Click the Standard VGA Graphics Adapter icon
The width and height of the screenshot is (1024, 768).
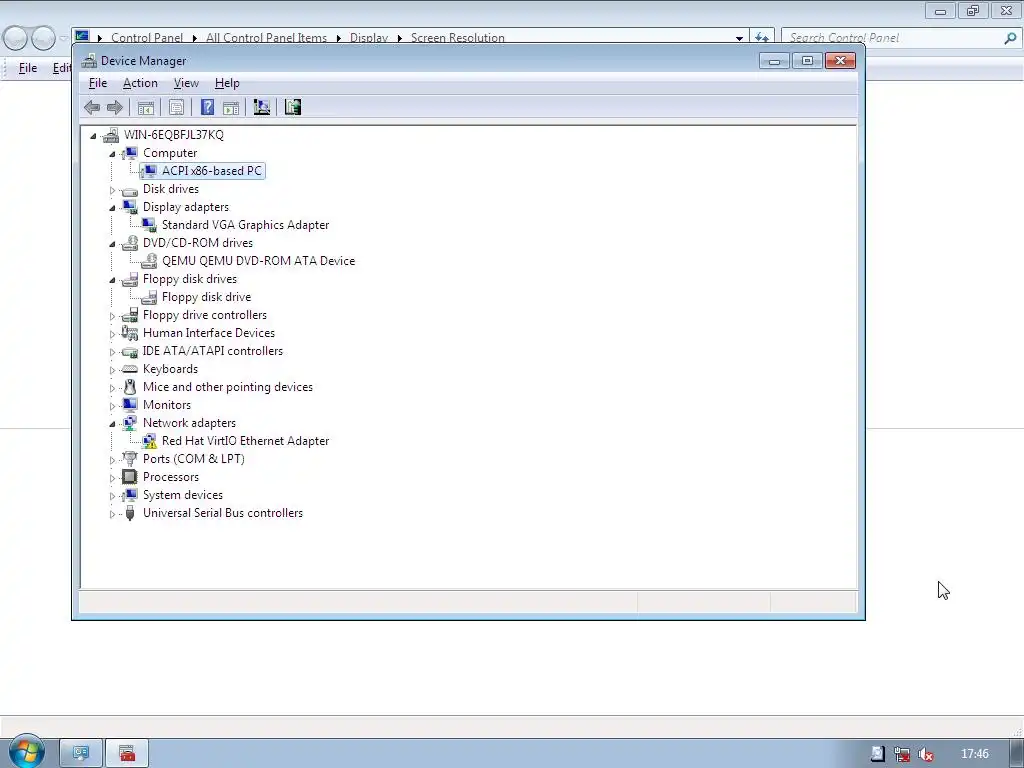click(x=150, y=225)
